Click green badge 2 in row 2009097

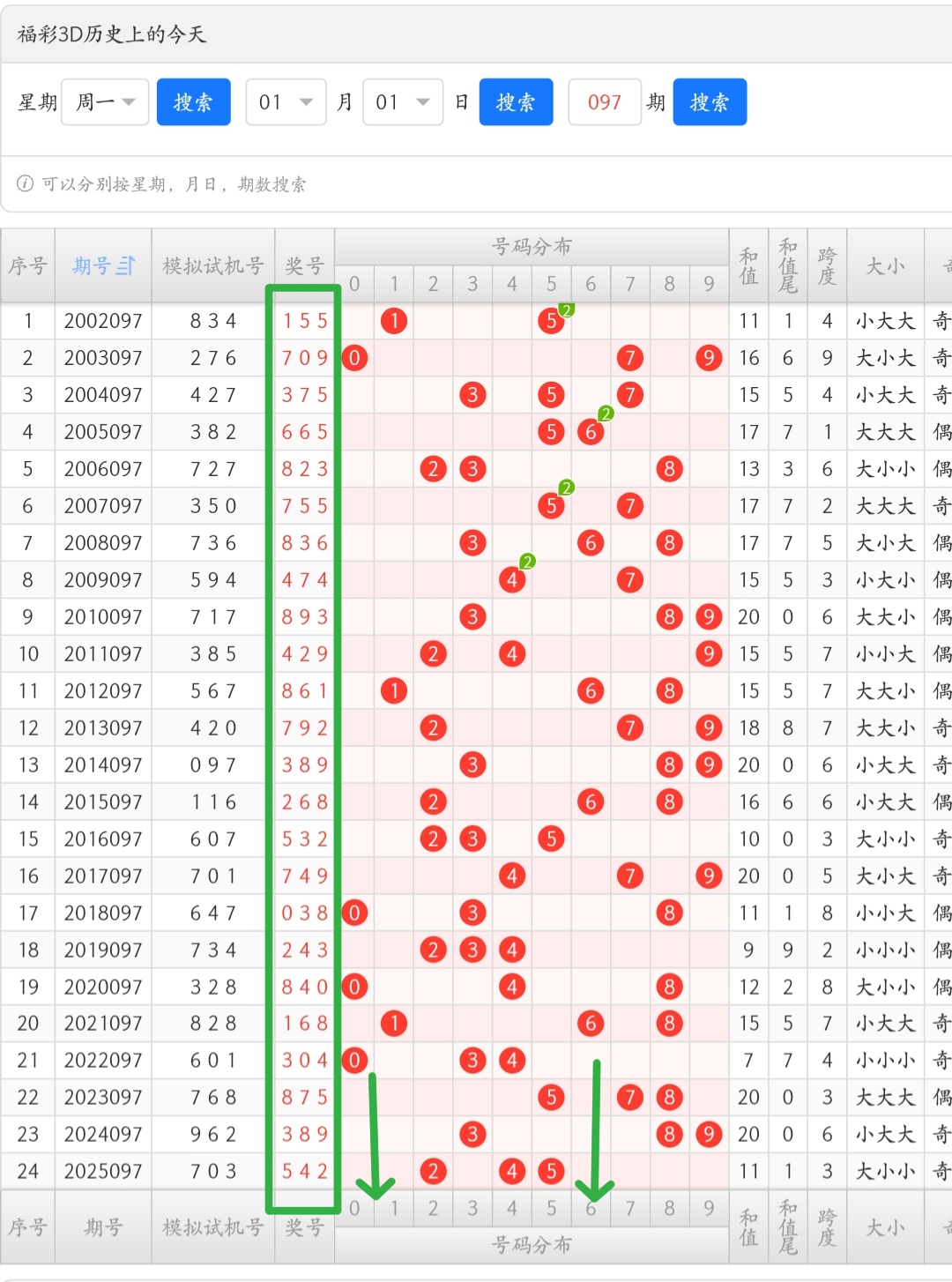[x=527, y=562]
